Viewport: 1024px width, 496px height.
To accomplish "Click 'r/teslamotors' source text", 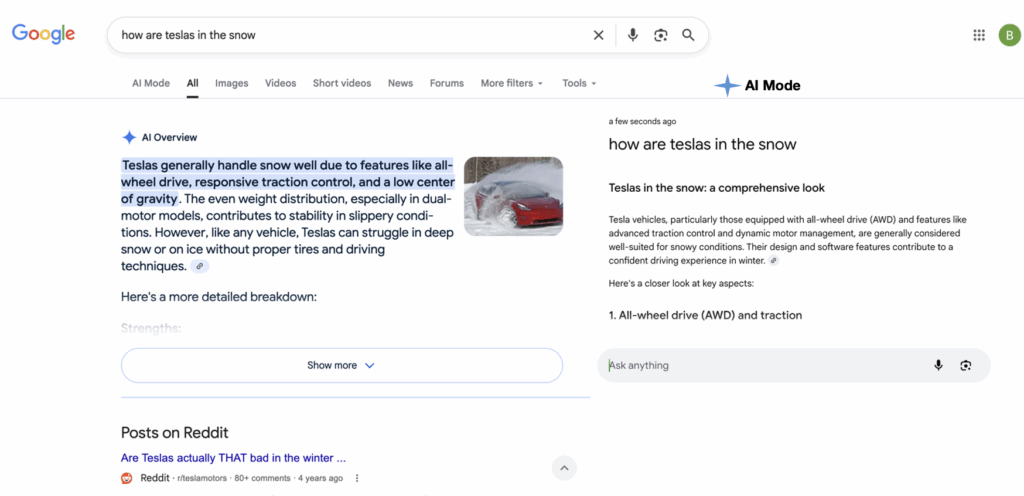I will (202, 478).
